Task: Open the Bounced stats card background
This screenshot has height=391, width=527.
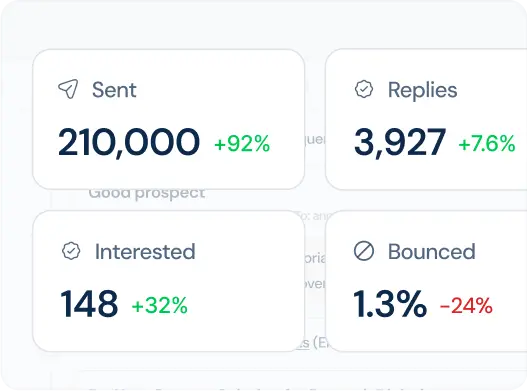Action: click(426, 281)
